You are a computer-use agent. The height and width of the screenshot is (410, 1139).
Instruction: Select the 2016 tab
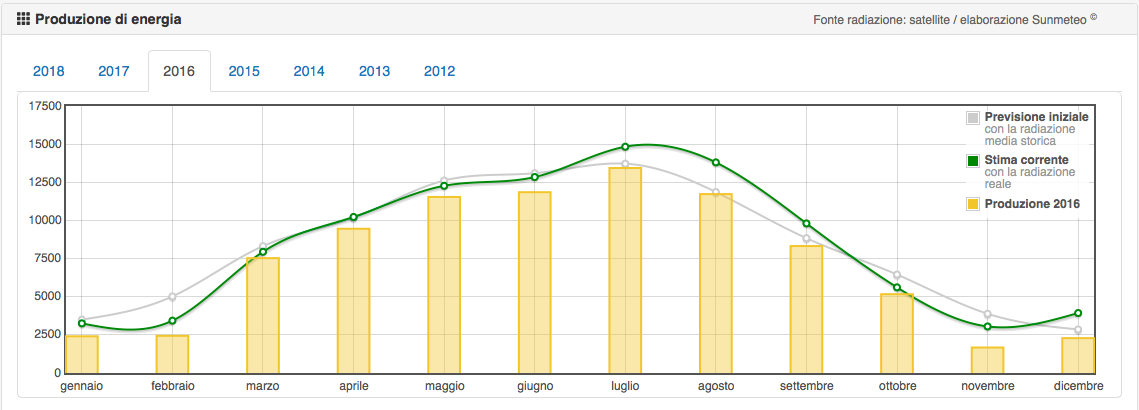[x=179, y=71]
